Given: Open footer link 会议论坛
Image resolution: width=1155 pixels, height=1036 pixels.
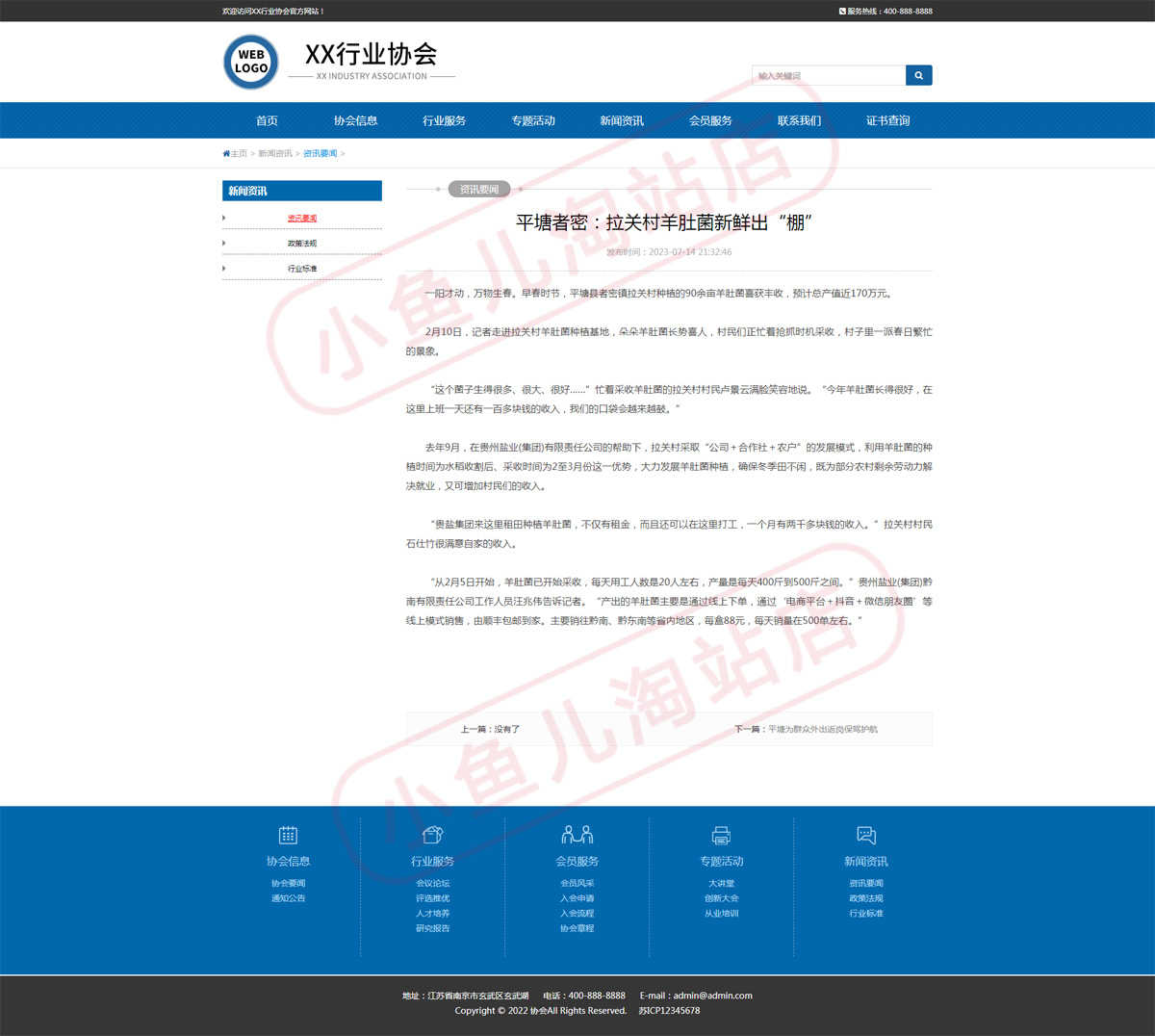Looking at the screenshot, I should point(432,883).
